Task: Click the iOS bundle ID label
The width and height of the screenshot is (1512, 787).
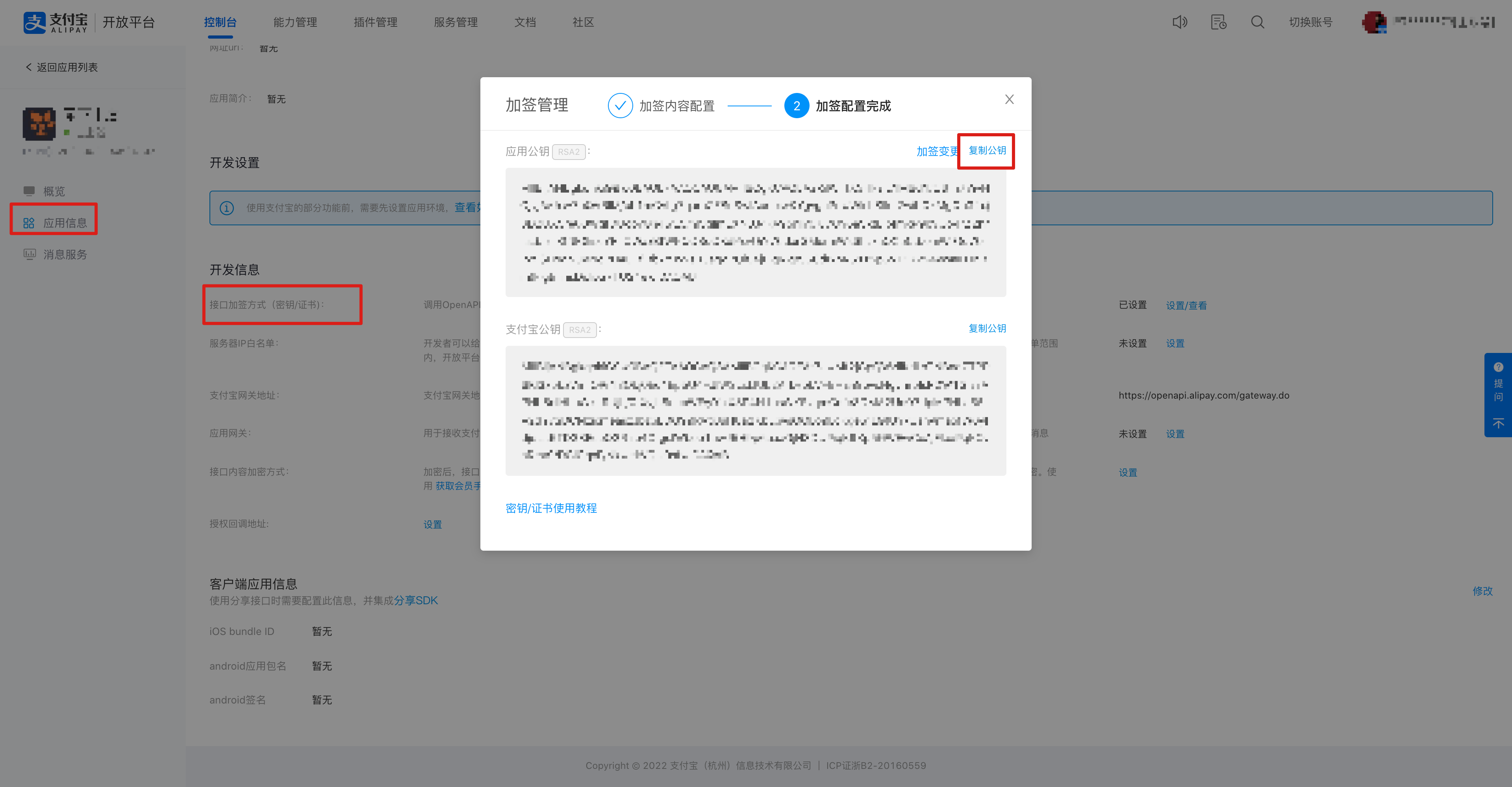Action: (x=242, y=631)
